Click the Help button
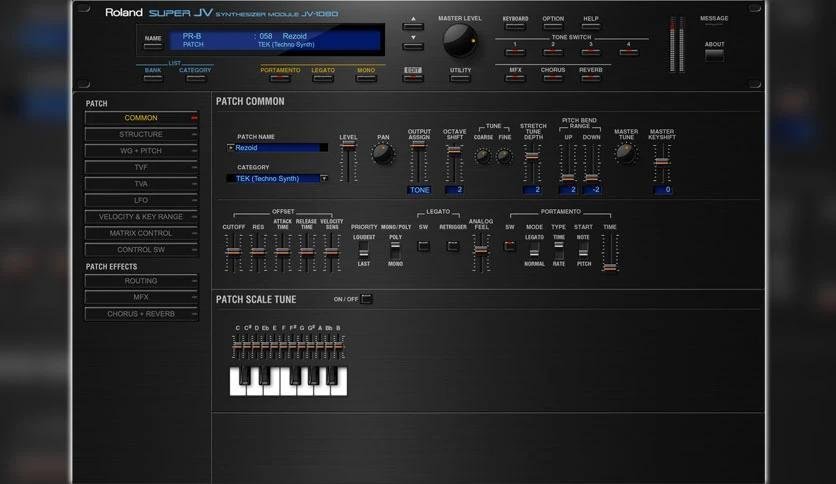 pyautogui.click(x=591, y=26)
